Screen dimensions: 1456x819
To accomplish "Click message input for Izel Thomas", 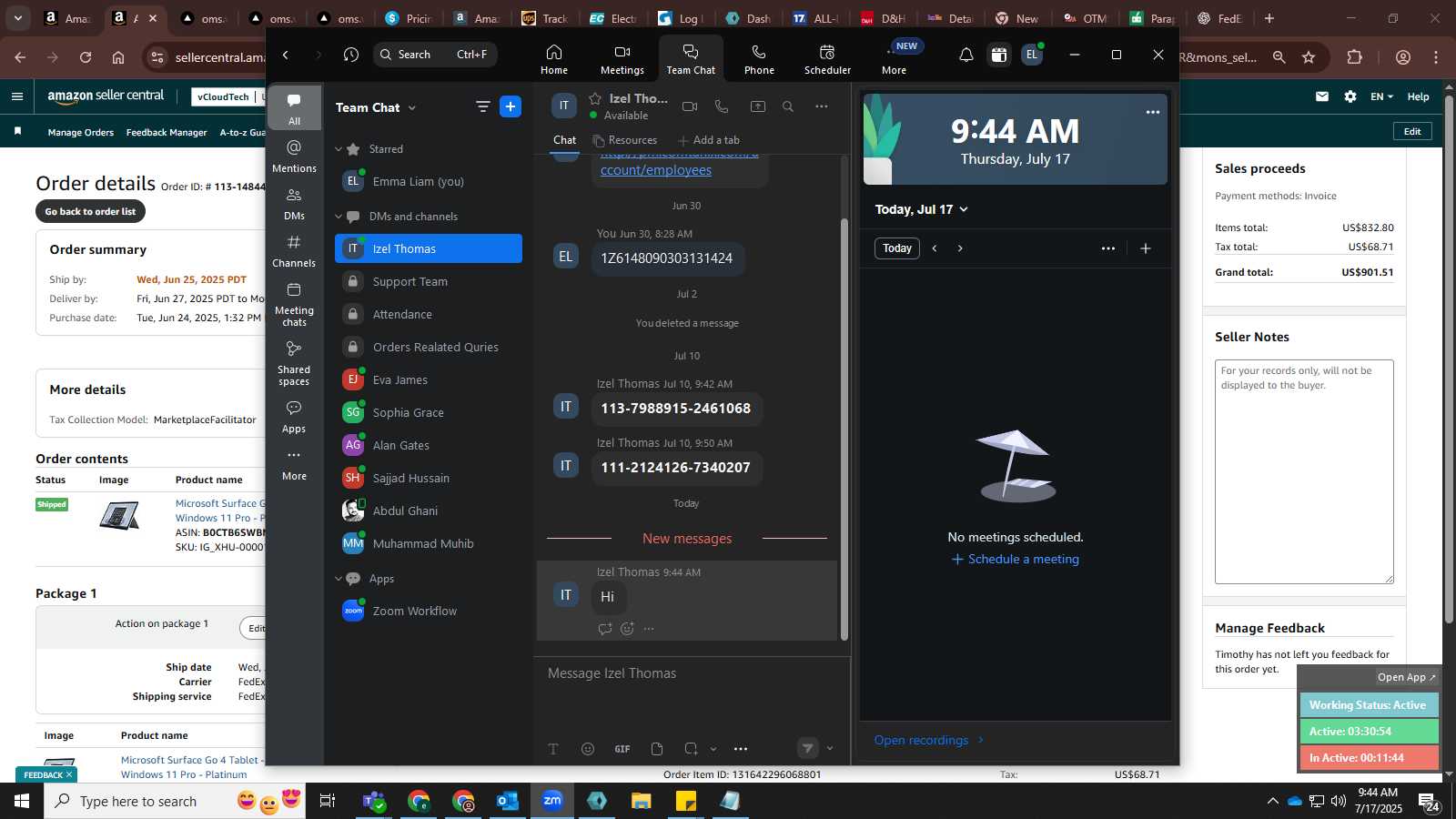I will coord(692,673).
